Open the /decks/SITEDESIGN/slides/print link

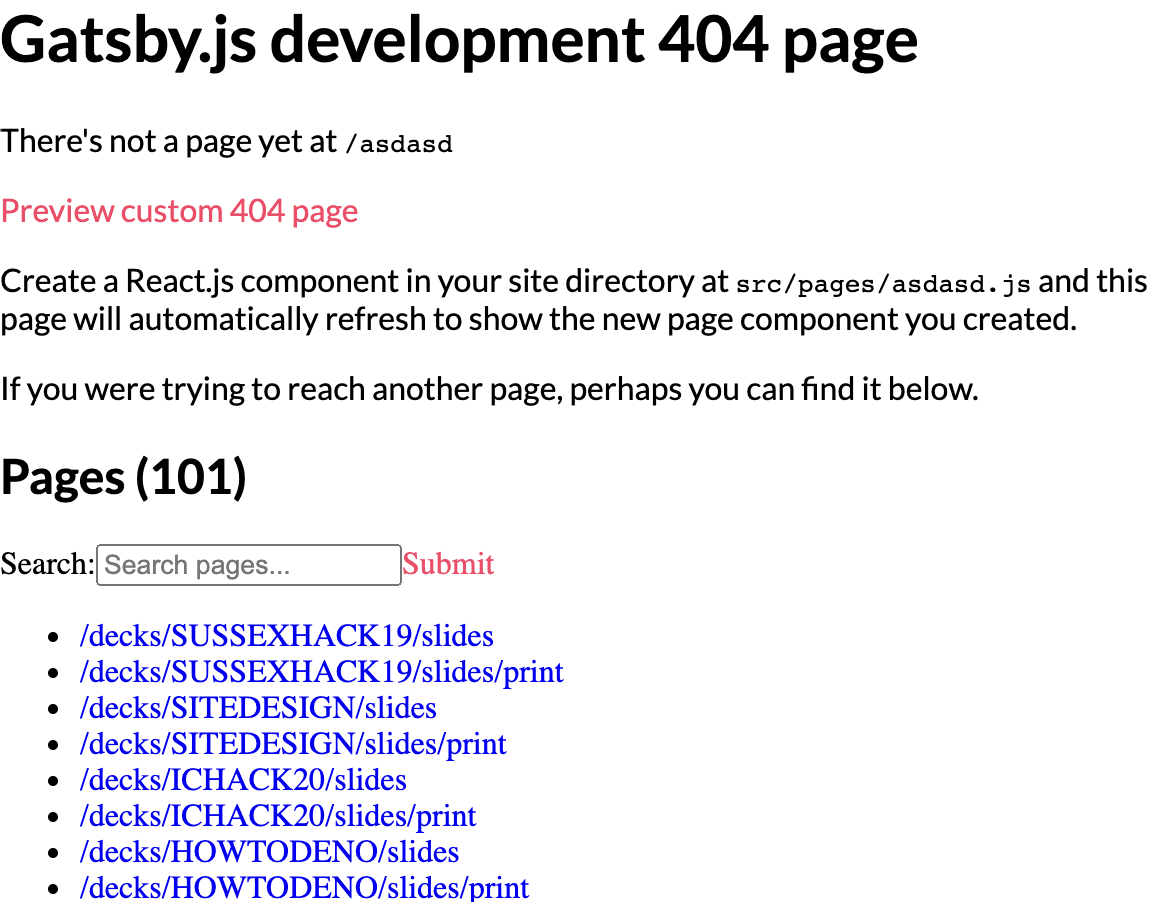coord(292,744)
